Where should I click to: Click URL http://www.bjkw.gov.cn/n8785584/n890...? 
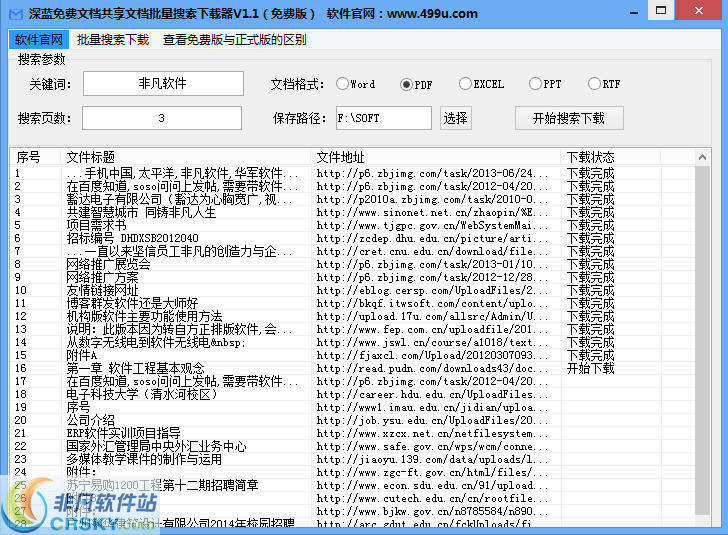point(432,512)
